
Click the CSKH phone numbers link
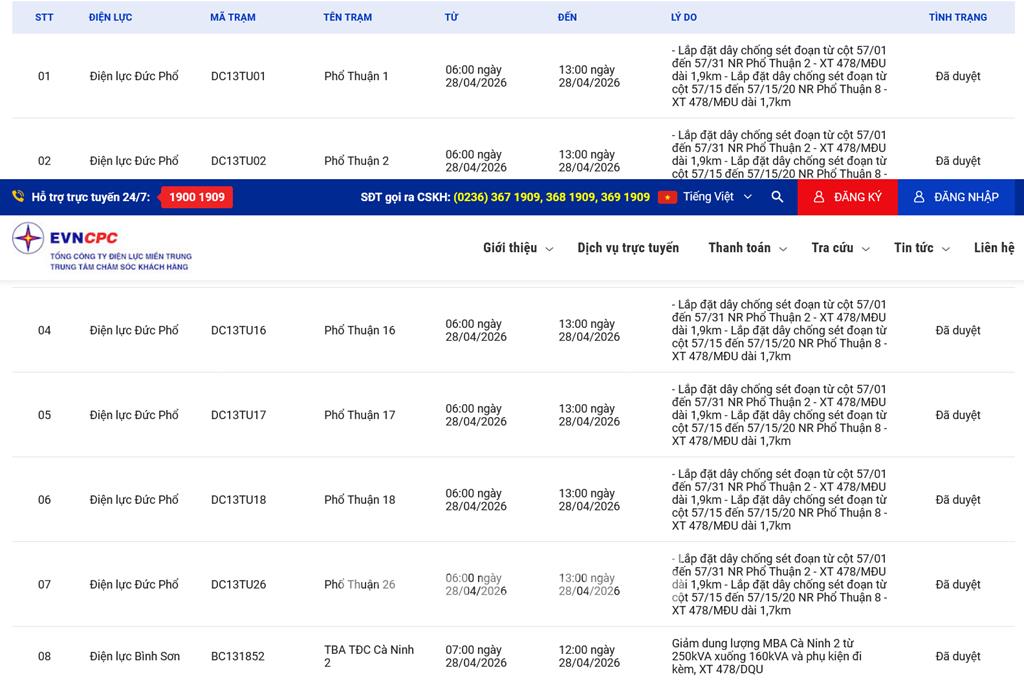coord(551,197)
